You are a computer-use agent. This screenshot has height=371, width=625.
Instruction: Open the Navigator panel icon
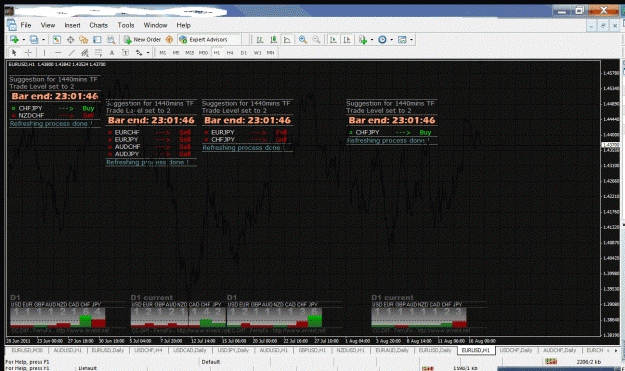pyautogui.click(x=83, y=39)
